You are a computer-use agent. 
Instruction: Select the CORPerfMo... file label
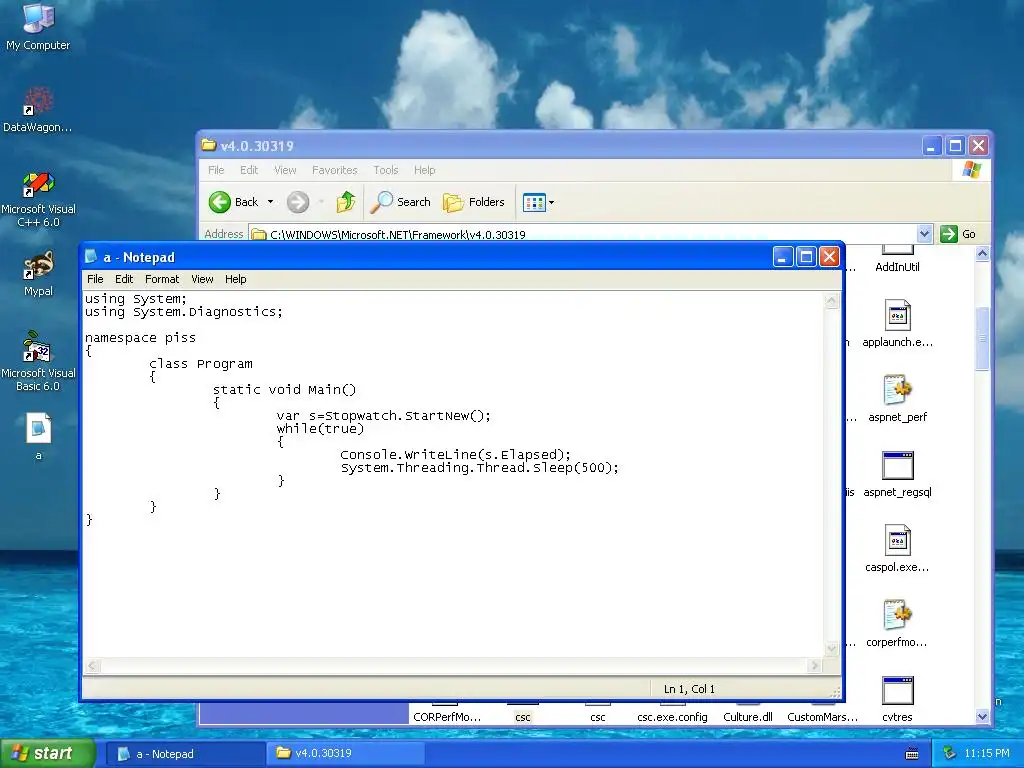pos(447,717)
